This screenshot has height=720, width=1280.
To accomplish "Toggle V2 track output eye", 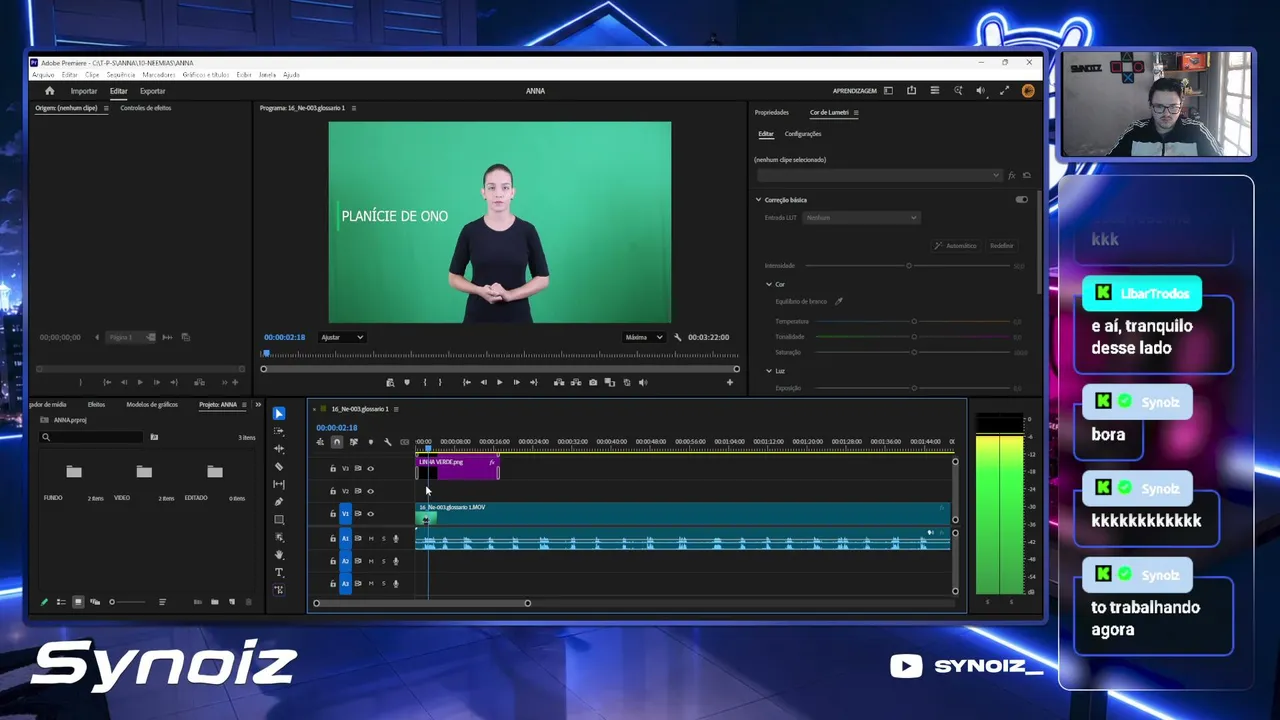I will pos(370,491).
